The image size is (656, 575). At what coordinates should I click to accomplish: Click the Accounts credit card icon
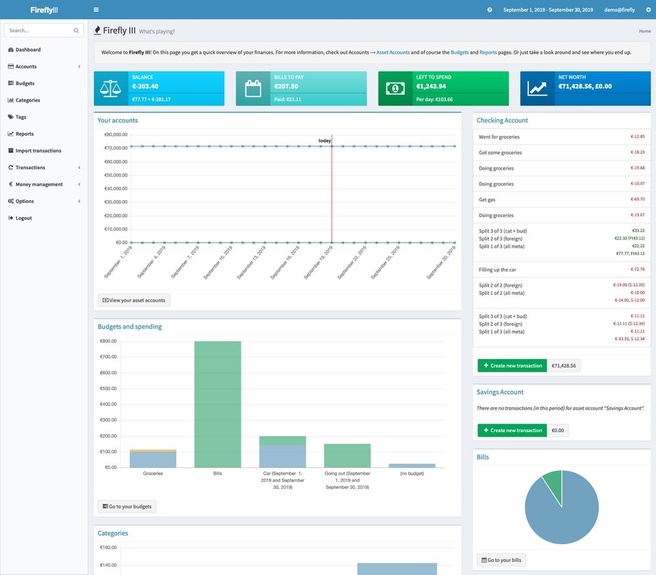(x=10, y=67)
